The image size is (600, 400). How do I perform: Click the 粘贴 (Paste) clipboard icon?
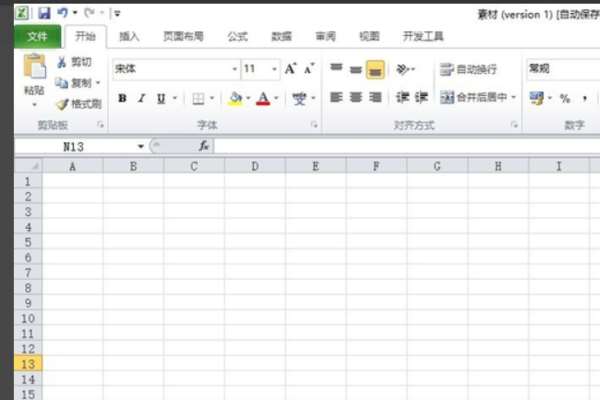(x=34, y=67)
